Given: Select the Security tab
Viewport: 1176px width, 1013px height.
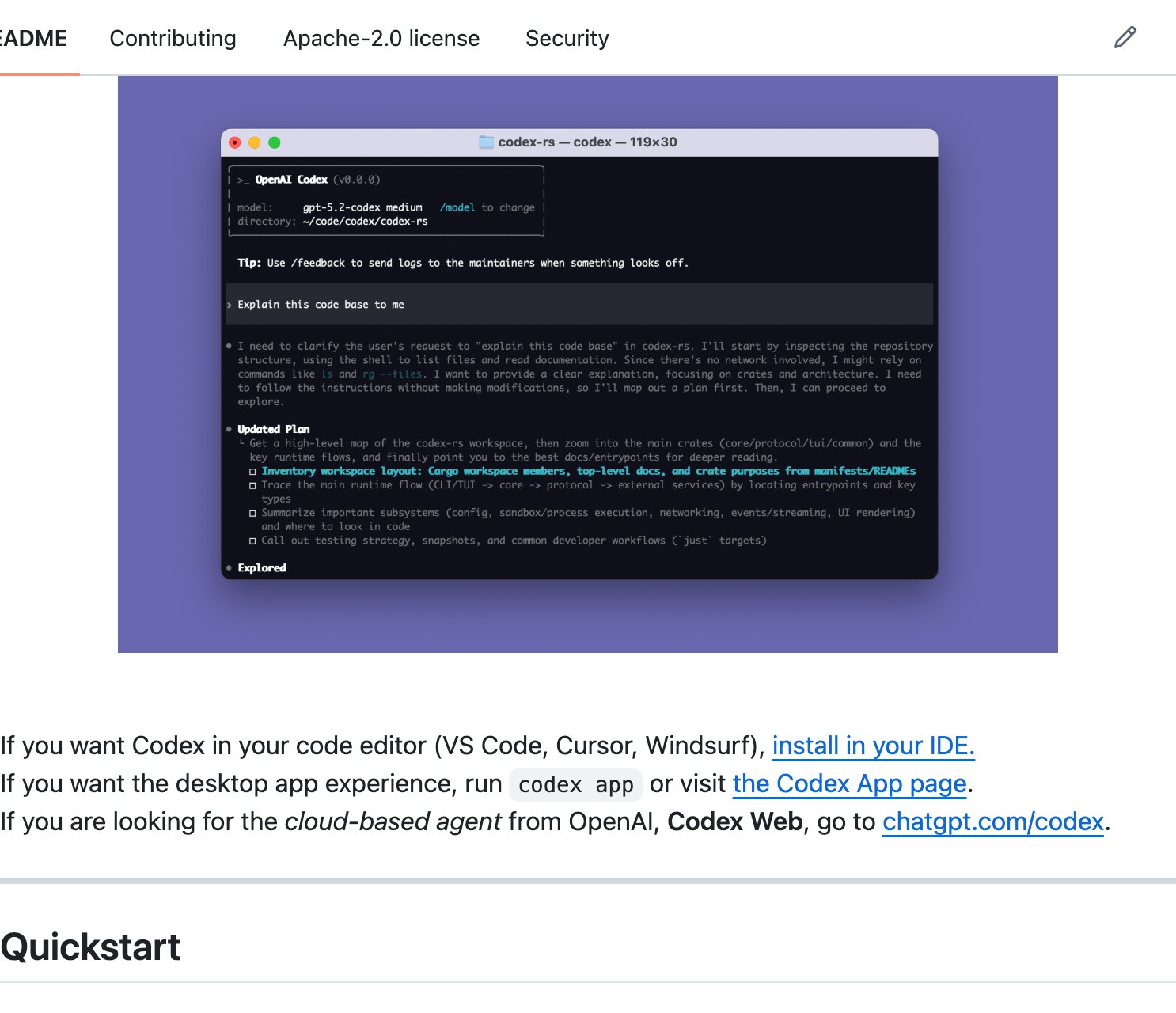Looking at the screenshot, I should click(x=567, y=38).
